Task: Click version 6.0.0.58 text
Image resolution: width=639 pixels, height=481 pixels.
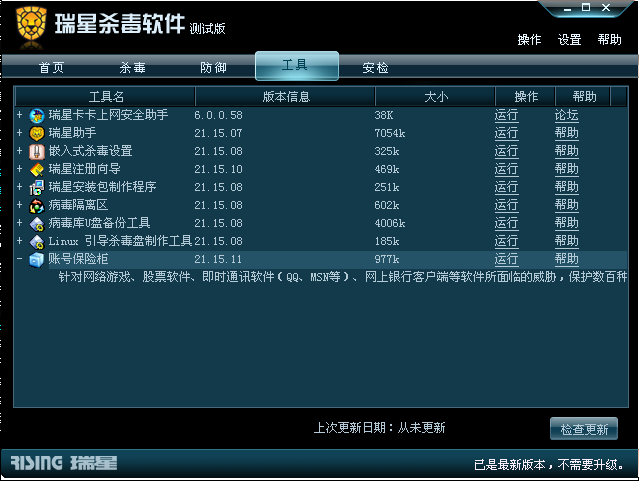Action: (218, 115)
